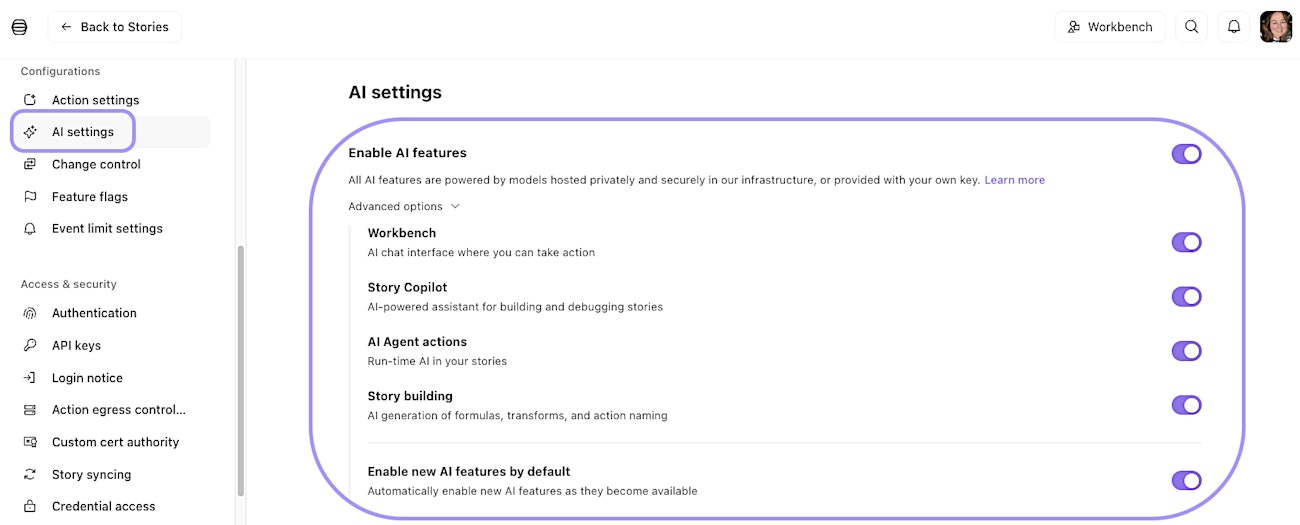Click the search magnifier icon

pyautogui.click(x=1191, y=27)
